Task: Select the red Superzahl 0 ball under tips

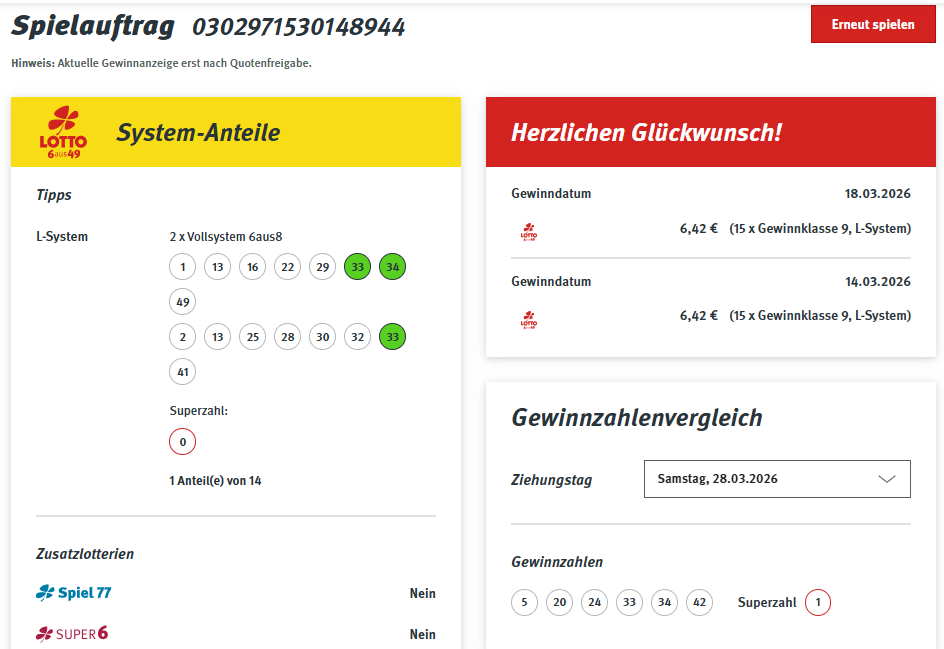Action: click(182, 441)
